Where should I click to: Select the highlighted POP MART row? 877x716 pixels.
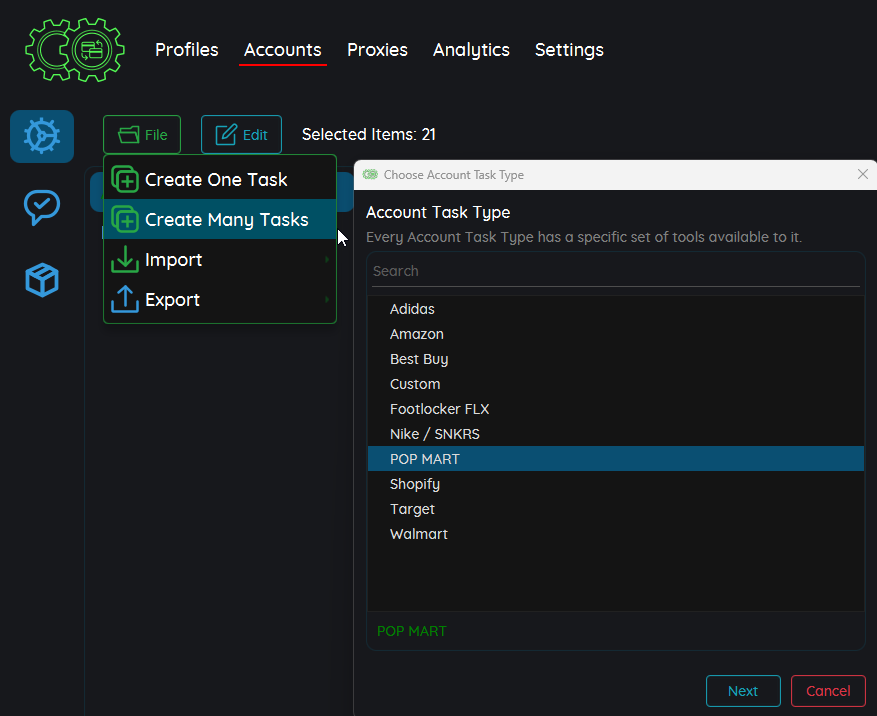(x=616, y=459)
